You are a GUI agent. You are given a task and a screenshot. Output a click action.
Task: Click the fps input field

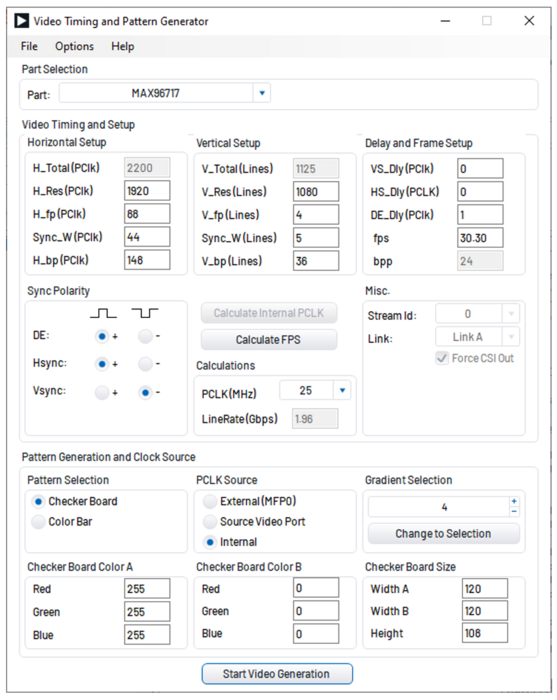(480, 238)
